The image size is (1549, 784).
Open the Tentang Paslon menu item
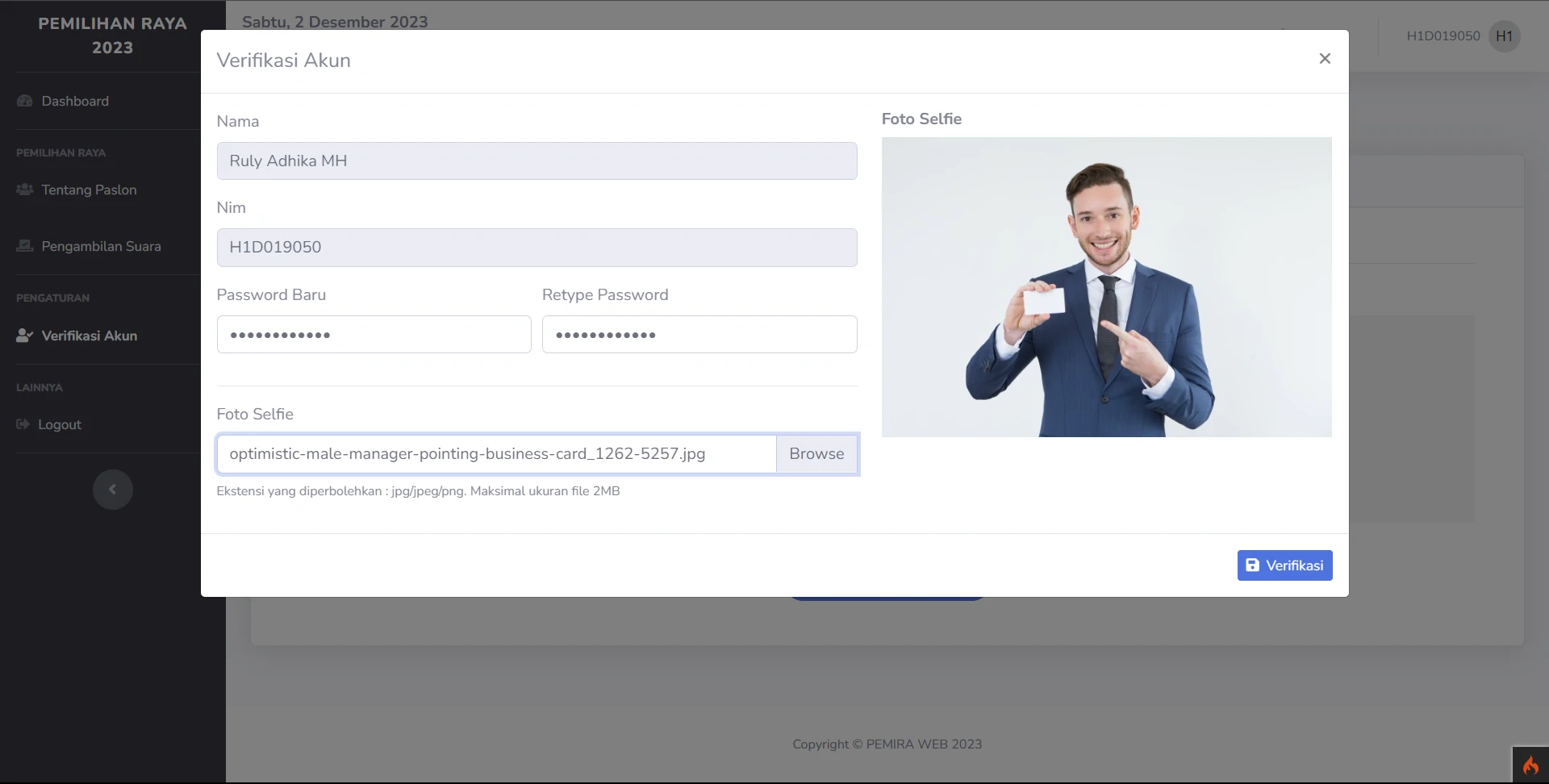click(x=89, y=190)
